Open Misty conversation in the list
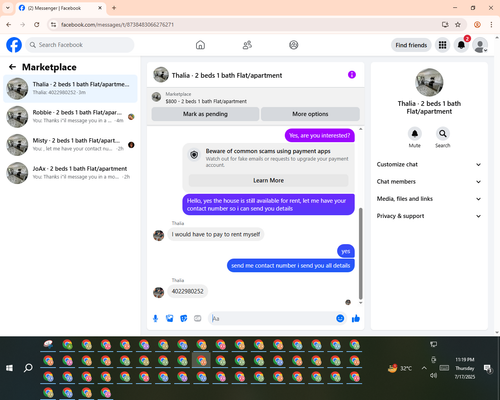This screenshot has width=500, height=400. 70,145
